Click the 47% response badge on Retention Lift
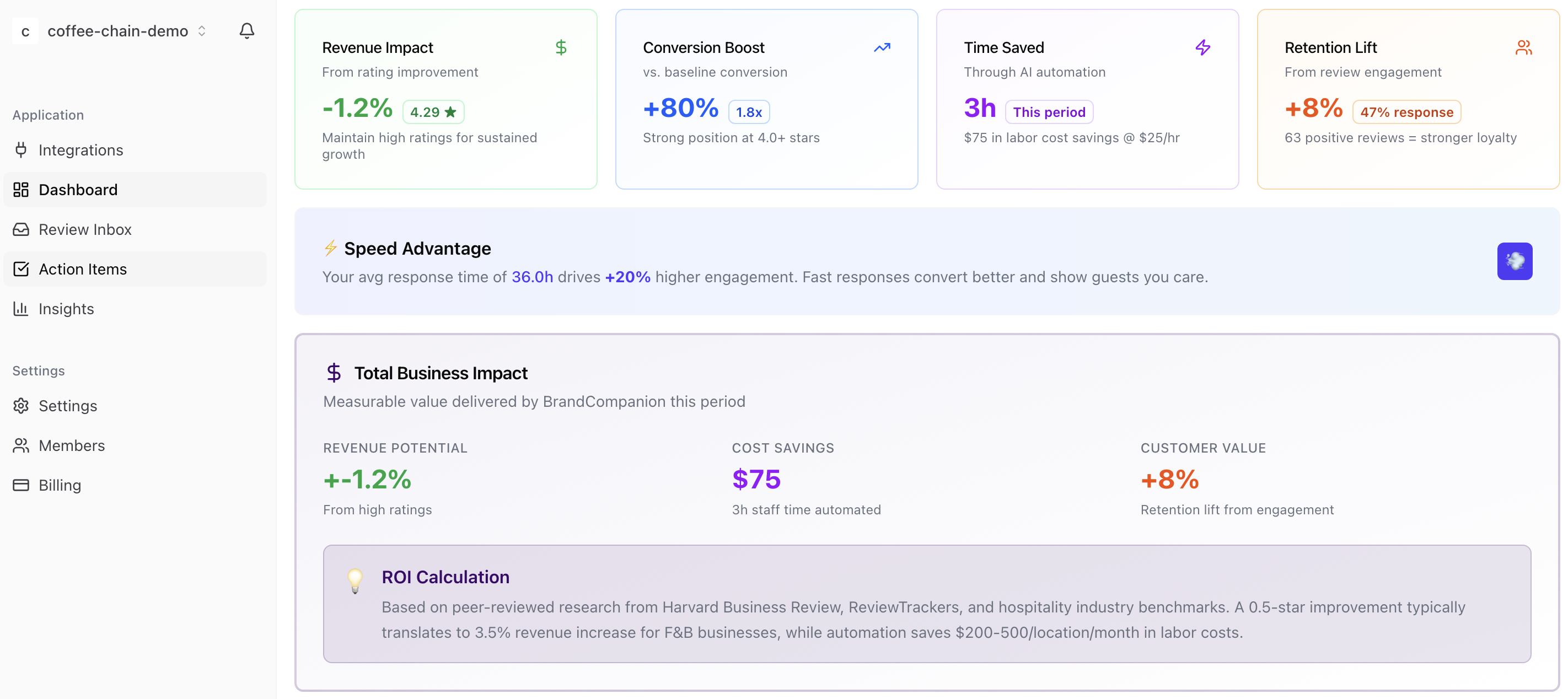The width and height of the screenshot is (1568, 699). point(1406,111)
